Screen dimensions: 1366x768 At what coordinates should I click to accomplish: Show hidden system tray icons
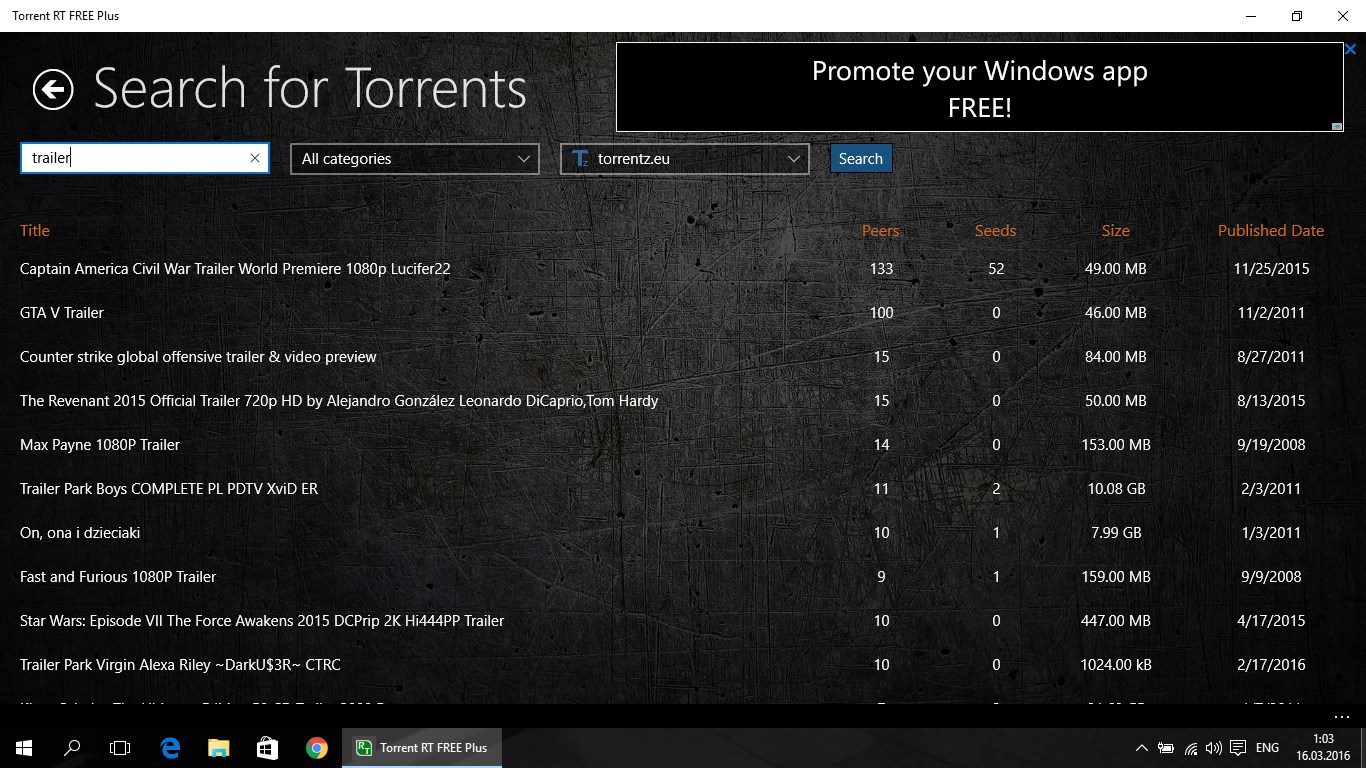1142,747
